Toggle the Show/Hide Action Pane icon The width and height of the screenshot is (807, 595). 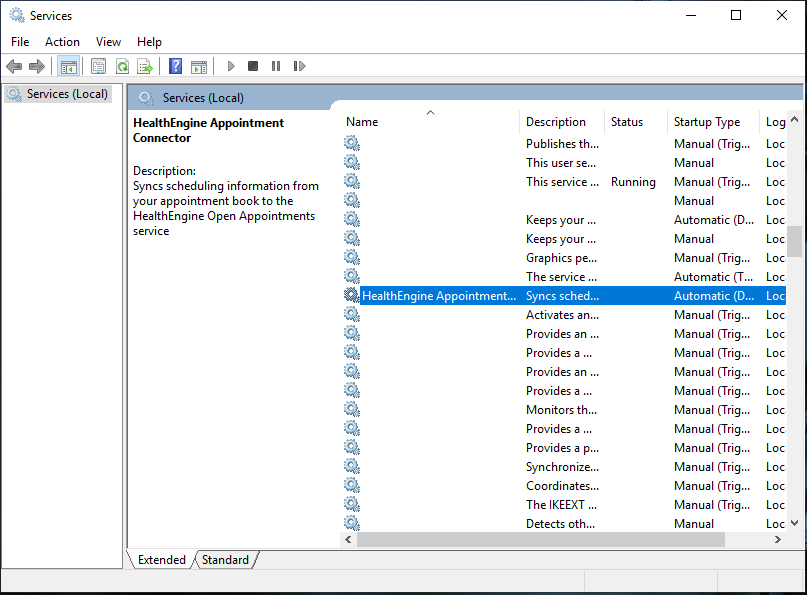[199, 67]
